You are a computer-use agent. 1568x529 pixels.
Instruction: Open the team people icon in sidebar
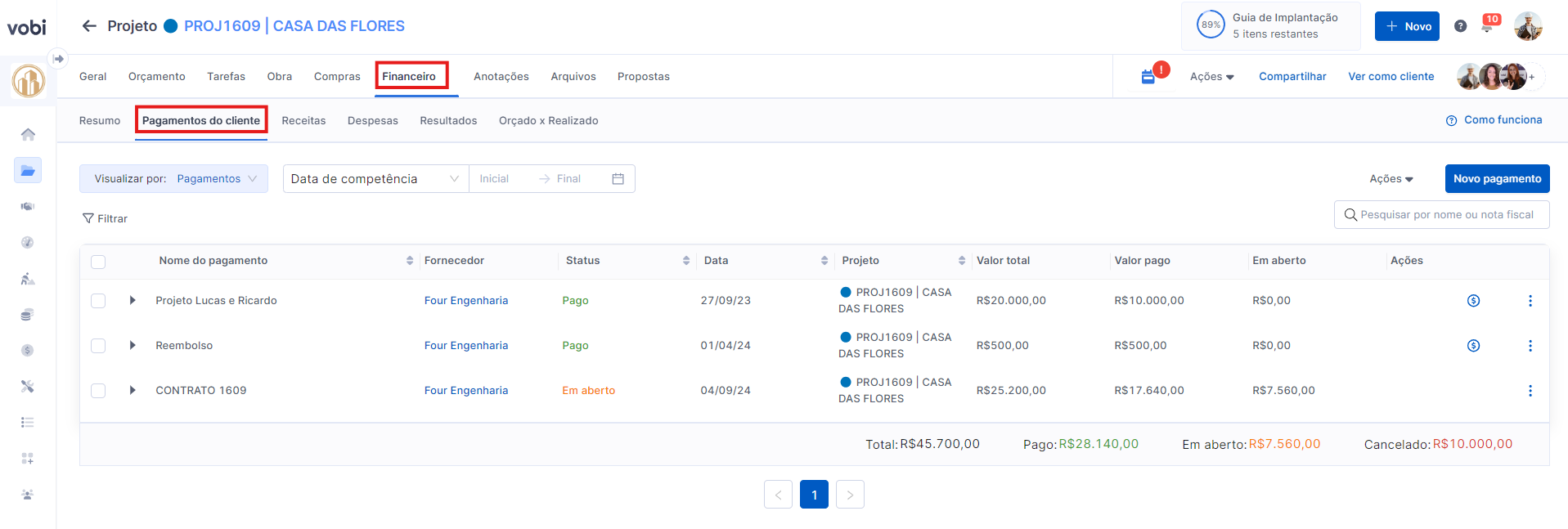tap(28, 495)
